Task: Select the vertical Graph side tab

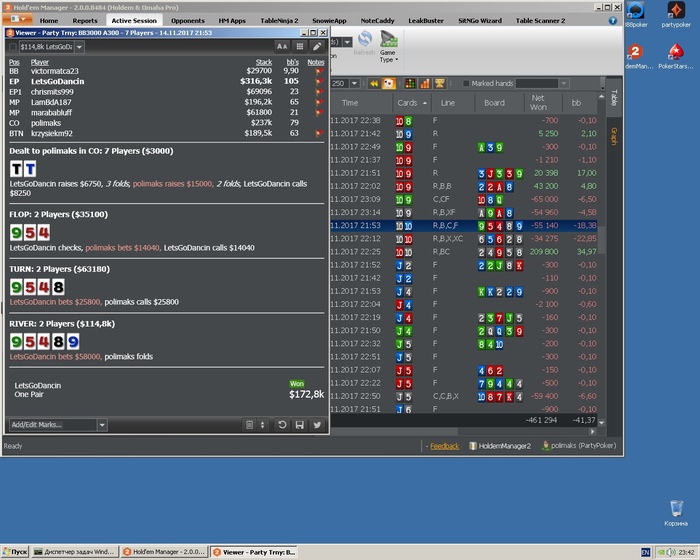Action: click(x=614, y=136)
